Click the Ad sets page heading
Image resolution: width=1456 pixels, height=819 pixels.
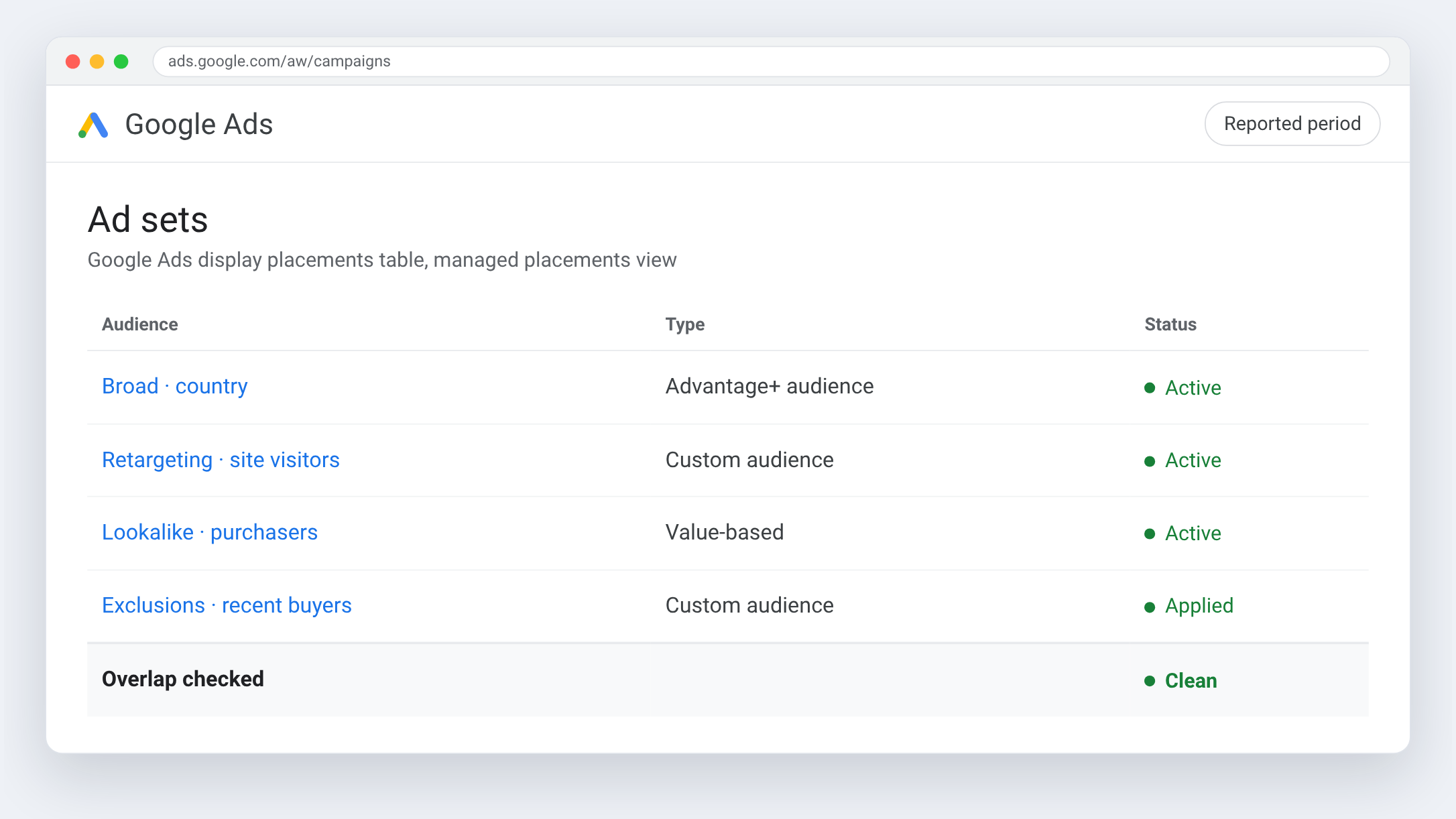(148, 220)
